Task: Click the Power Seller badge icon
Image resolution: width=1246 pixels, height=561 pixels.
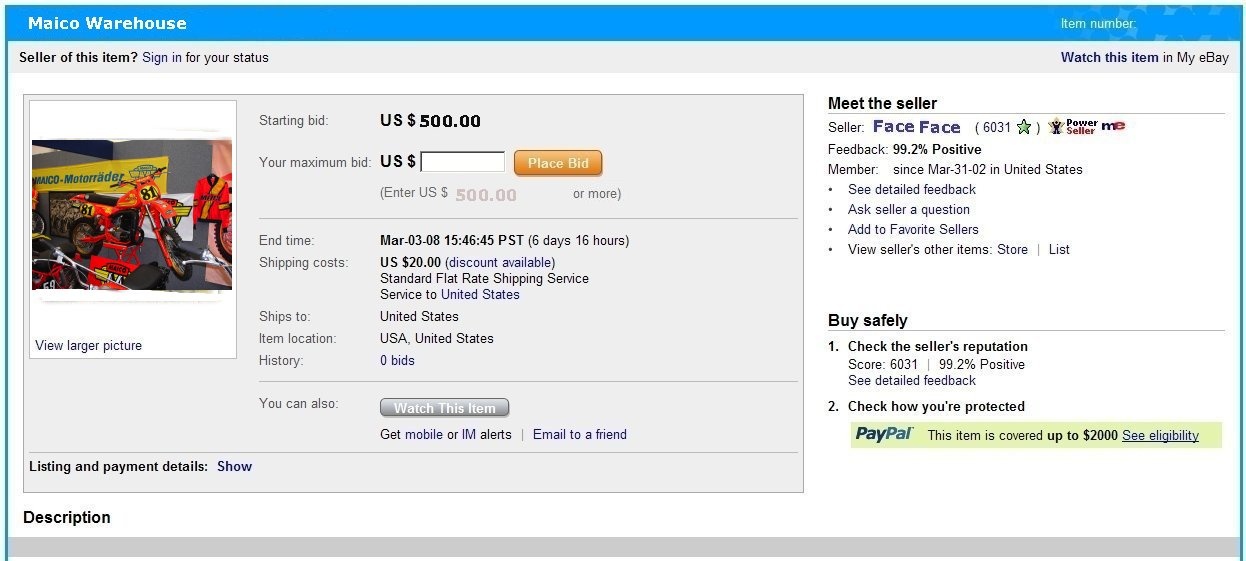Action: [x=1072, y=127]
